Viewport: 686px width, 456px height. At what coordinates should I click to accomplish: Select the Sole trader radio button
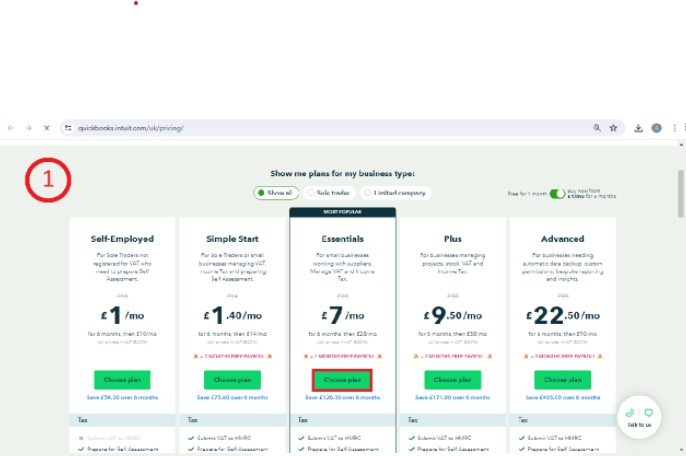coord(329,193)
